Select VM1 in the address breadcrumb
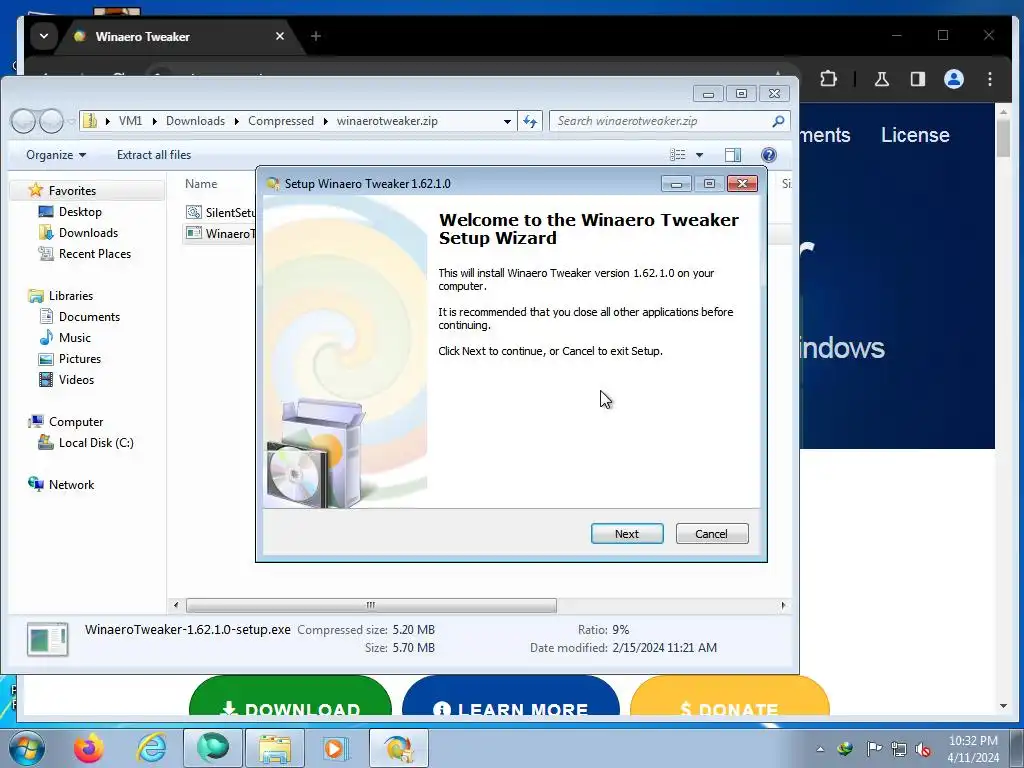The height and width of the screenshot is (768, 1024). click(131, 121)
